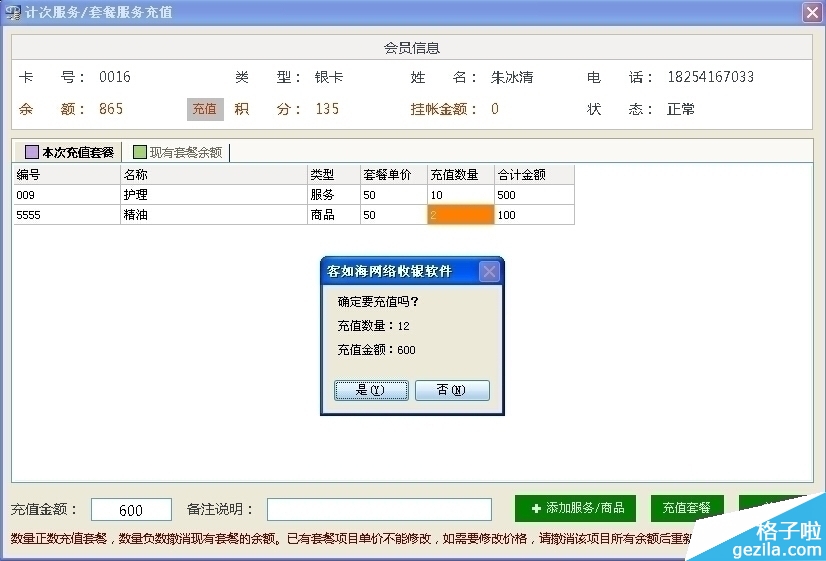This screenshot has height=561, width=826.
Task: Click the 充值 button next to balance
Action: [205, 109]
